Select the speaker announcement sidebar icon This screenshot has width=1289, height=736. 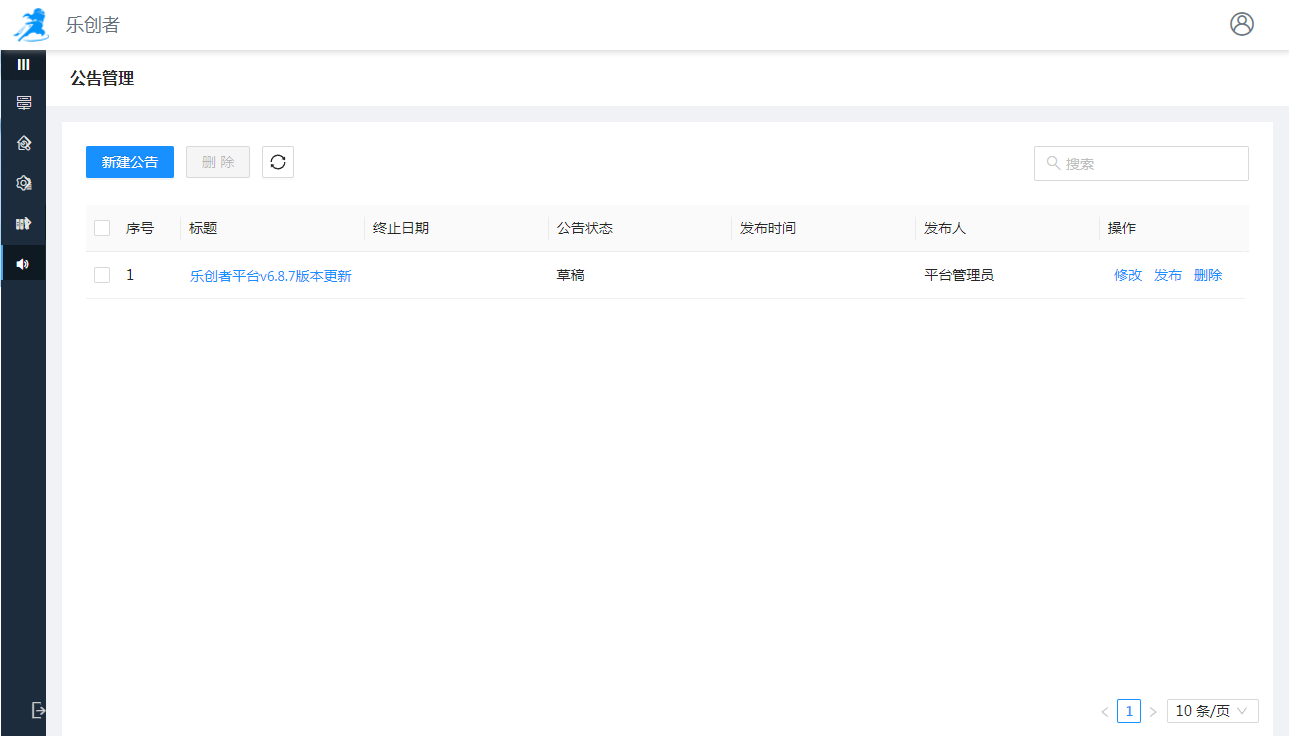(24, 264)
